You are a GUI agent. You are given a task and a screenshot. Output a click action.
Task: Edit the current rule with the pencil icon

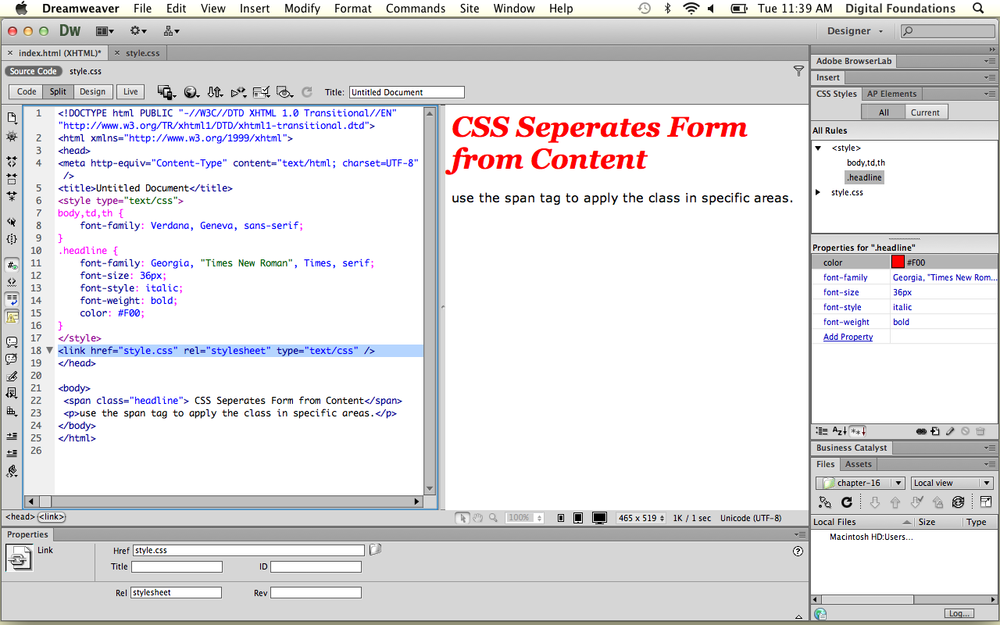(950, 431)
